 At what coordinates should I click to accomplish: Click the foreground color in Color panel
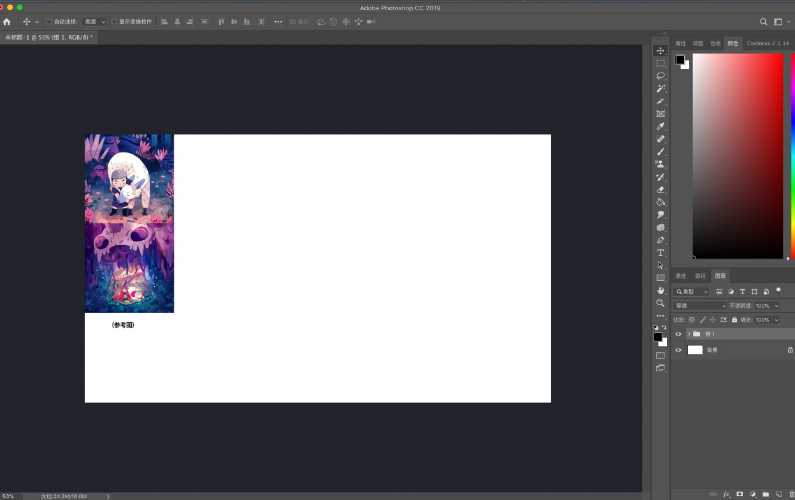click(680, 60)
